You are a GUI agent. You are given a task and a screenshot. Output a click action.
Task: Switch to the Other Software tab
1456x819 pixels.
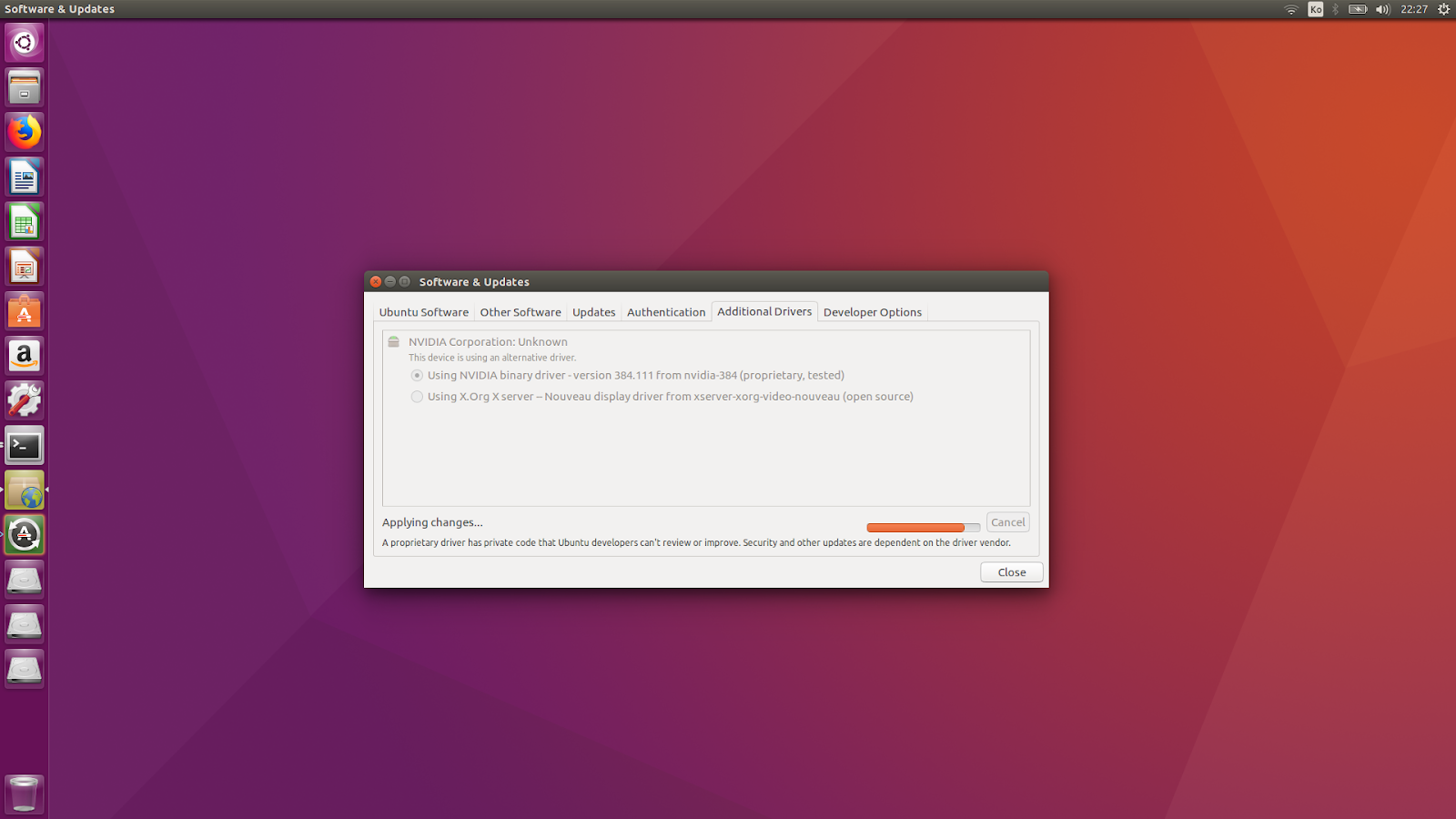[521, 312]
